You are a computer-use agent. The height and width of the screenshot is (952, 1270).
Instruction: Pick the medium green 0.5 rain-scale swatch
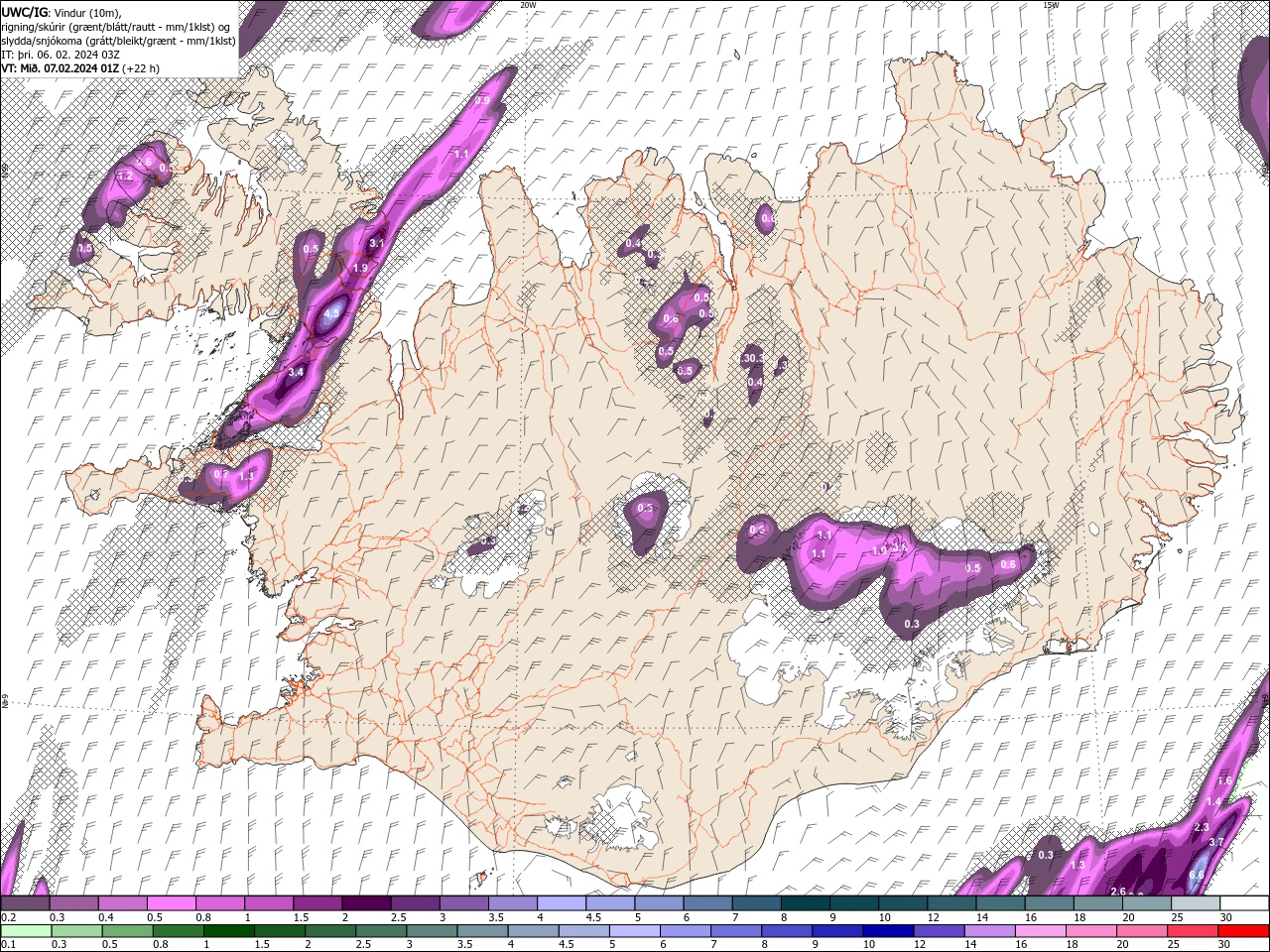pyautogui.click(x=127, y=930)
